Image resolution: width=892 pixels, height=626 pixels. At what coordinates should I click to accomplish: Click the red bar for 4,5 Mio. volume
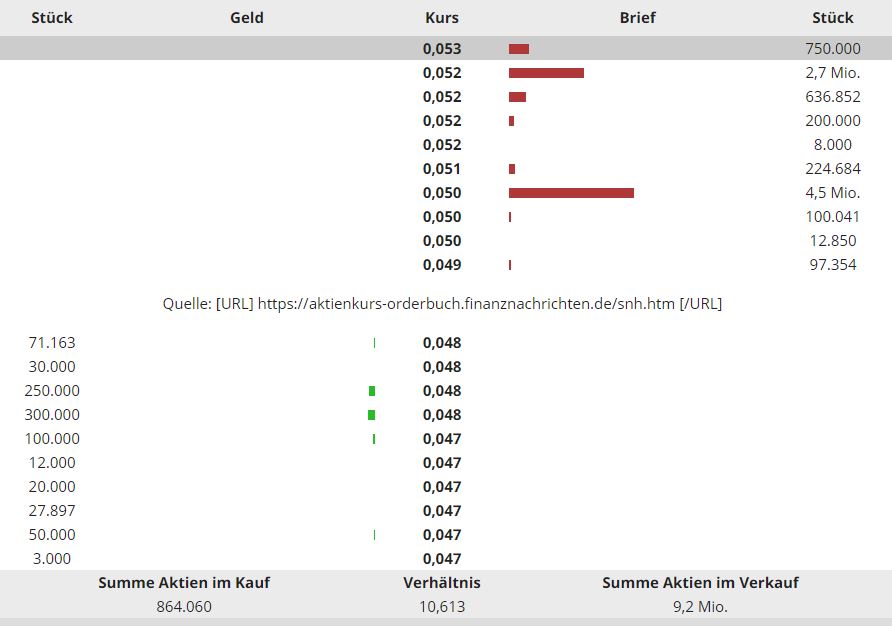coord(571,193)
